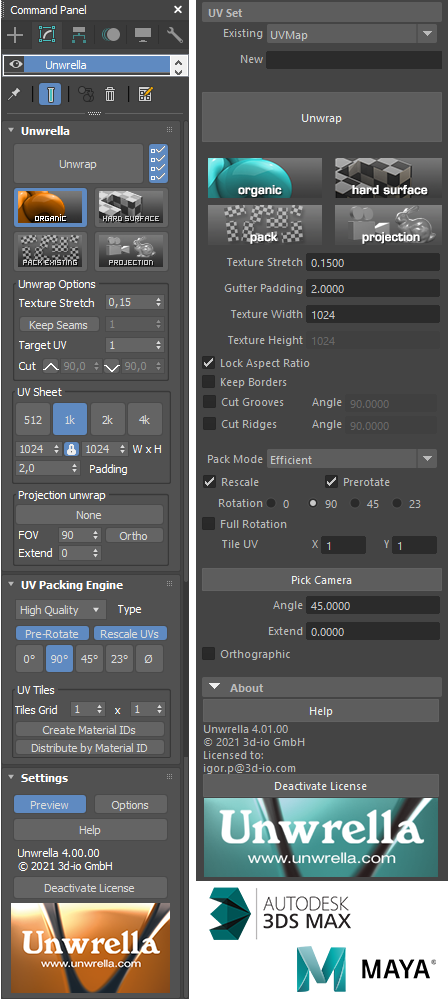This screenshot has height=999, width=448.
Task: Select PROJECTION mode in 3ds Max panel
Action: click(x=131, y=250)
